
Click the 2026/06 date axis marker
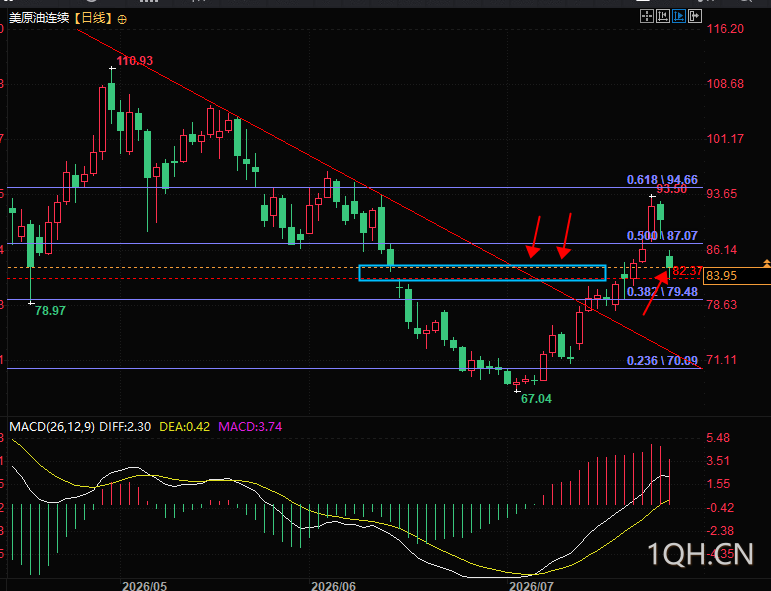[x=333, y=586]
